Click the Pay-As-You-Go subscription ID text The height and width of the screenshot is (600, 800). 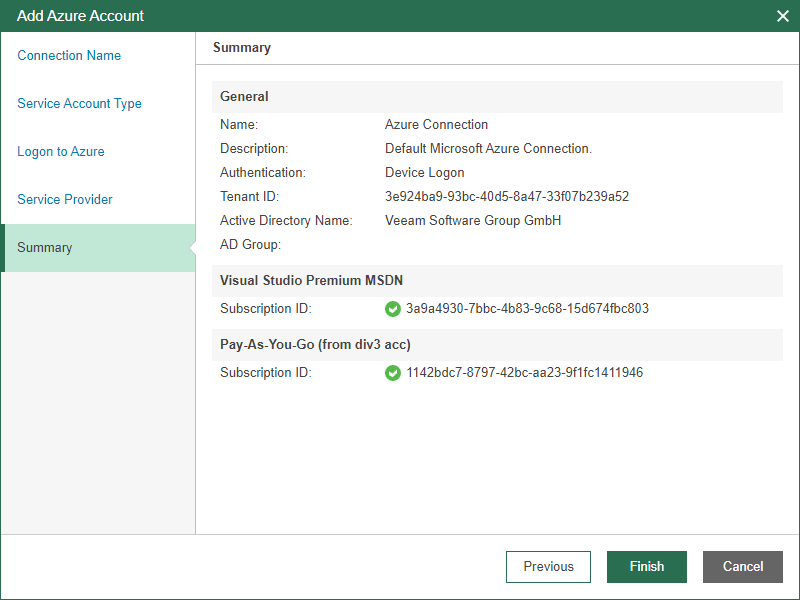pos(524,373)
